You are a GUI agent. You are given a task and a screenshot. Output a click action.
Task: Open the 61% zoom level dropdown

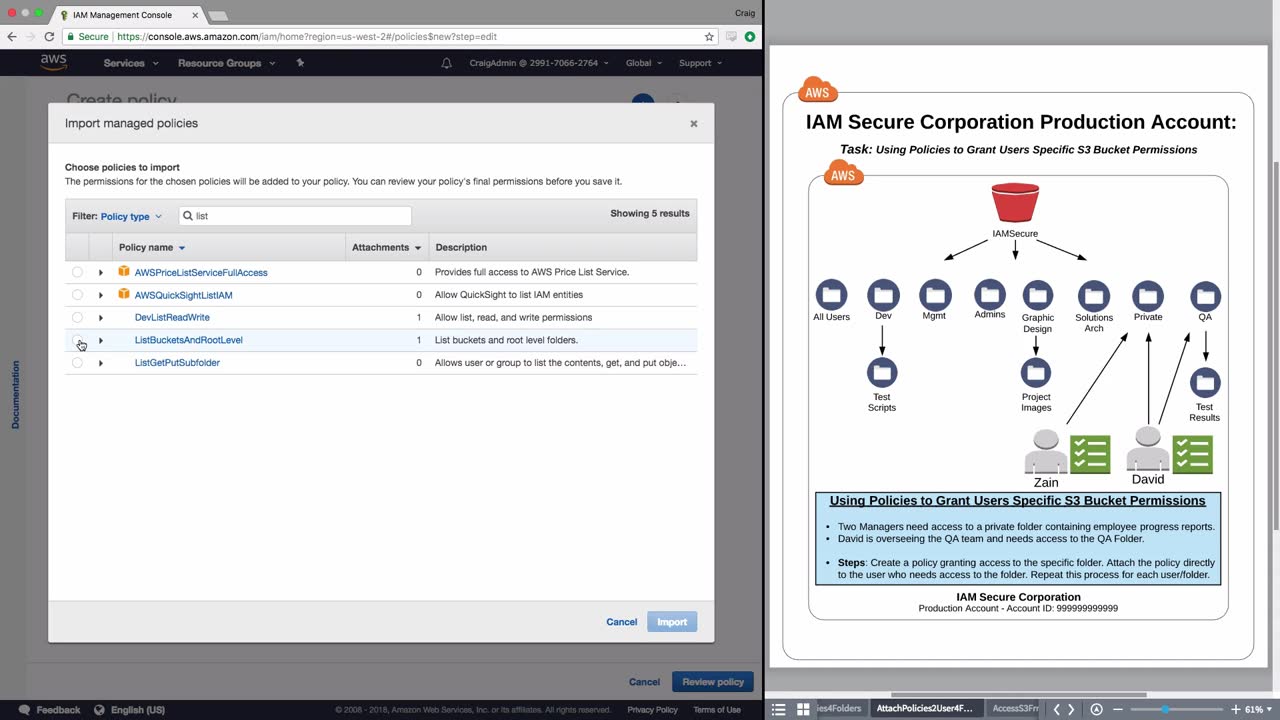pos(1259,709)
